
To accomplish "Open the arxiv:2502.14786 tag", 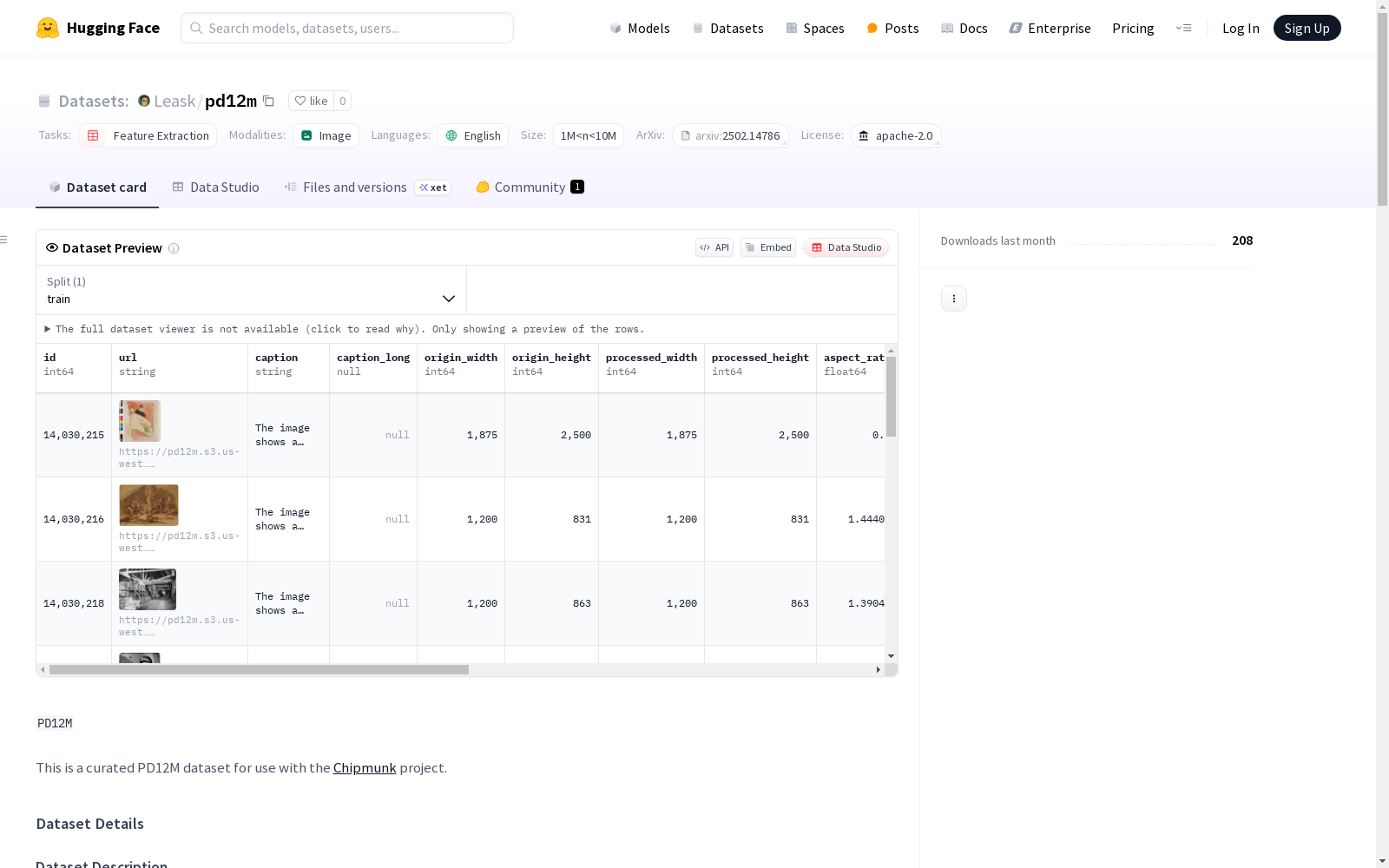I will pos(731,135).
